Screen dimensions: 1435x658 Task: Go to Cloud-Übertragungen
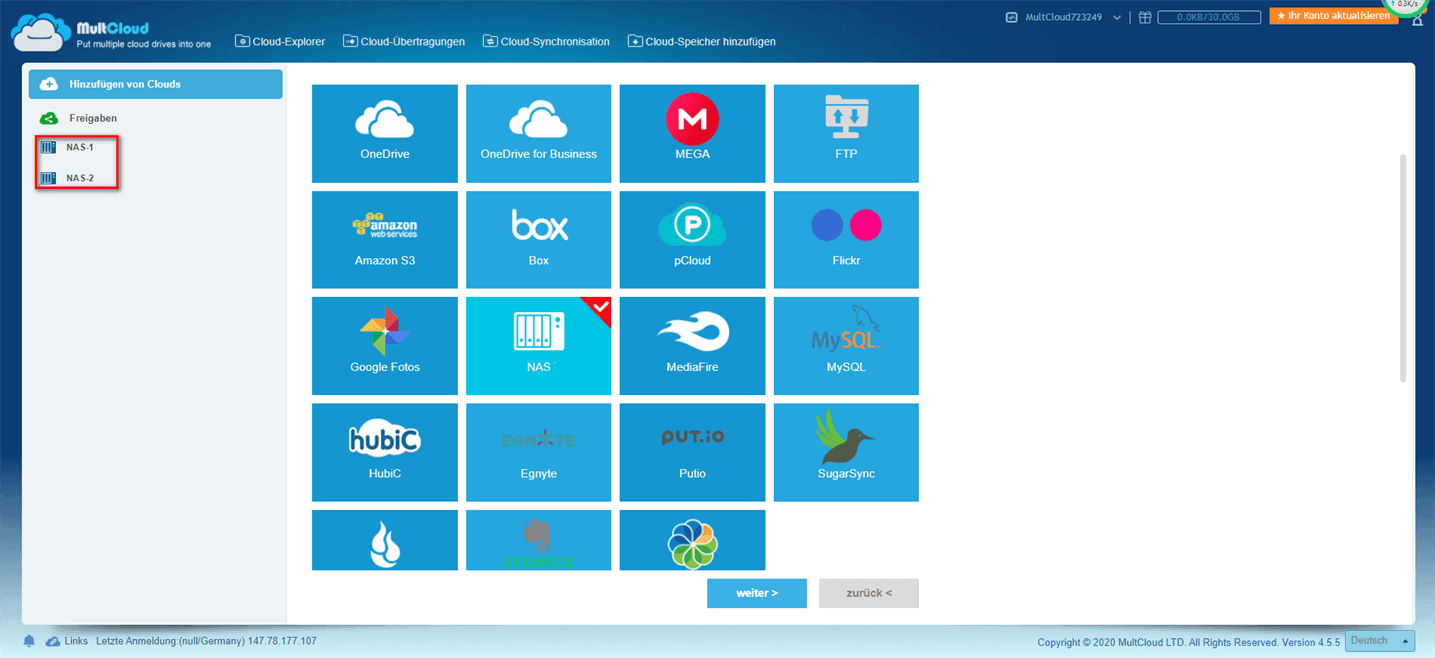pyautogui.click(x=404, y=41)
